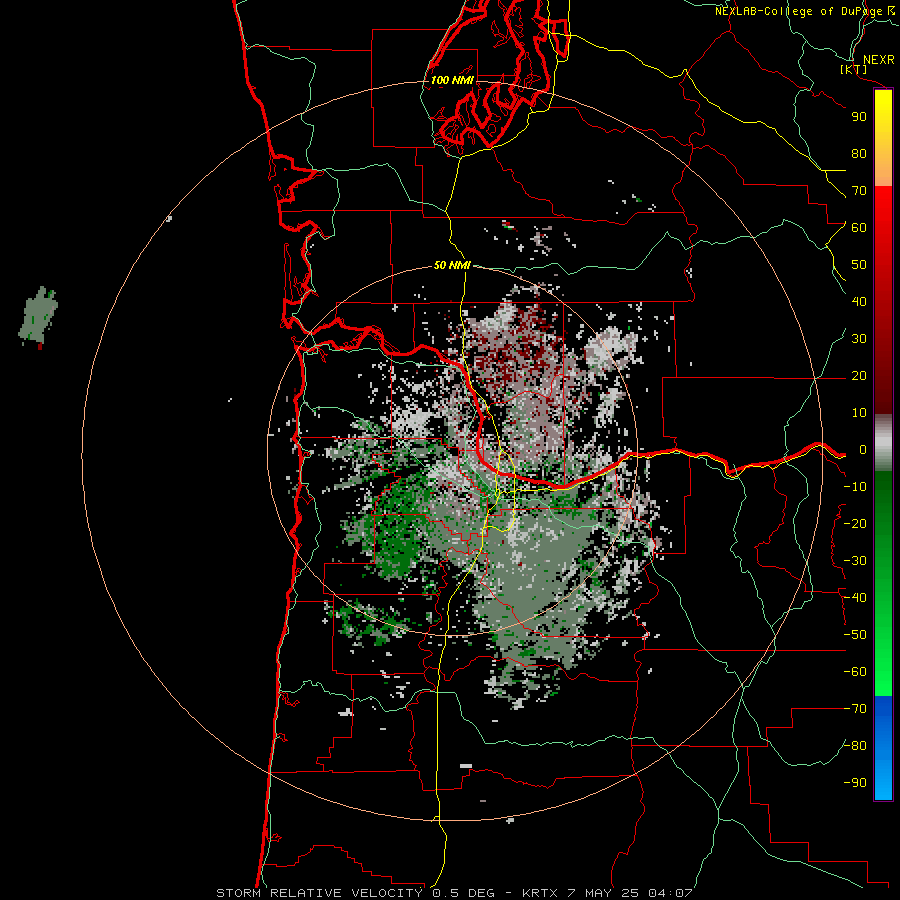Select the 50 NMI range ring label
The image size is (900, 900).
click(452, 265)
